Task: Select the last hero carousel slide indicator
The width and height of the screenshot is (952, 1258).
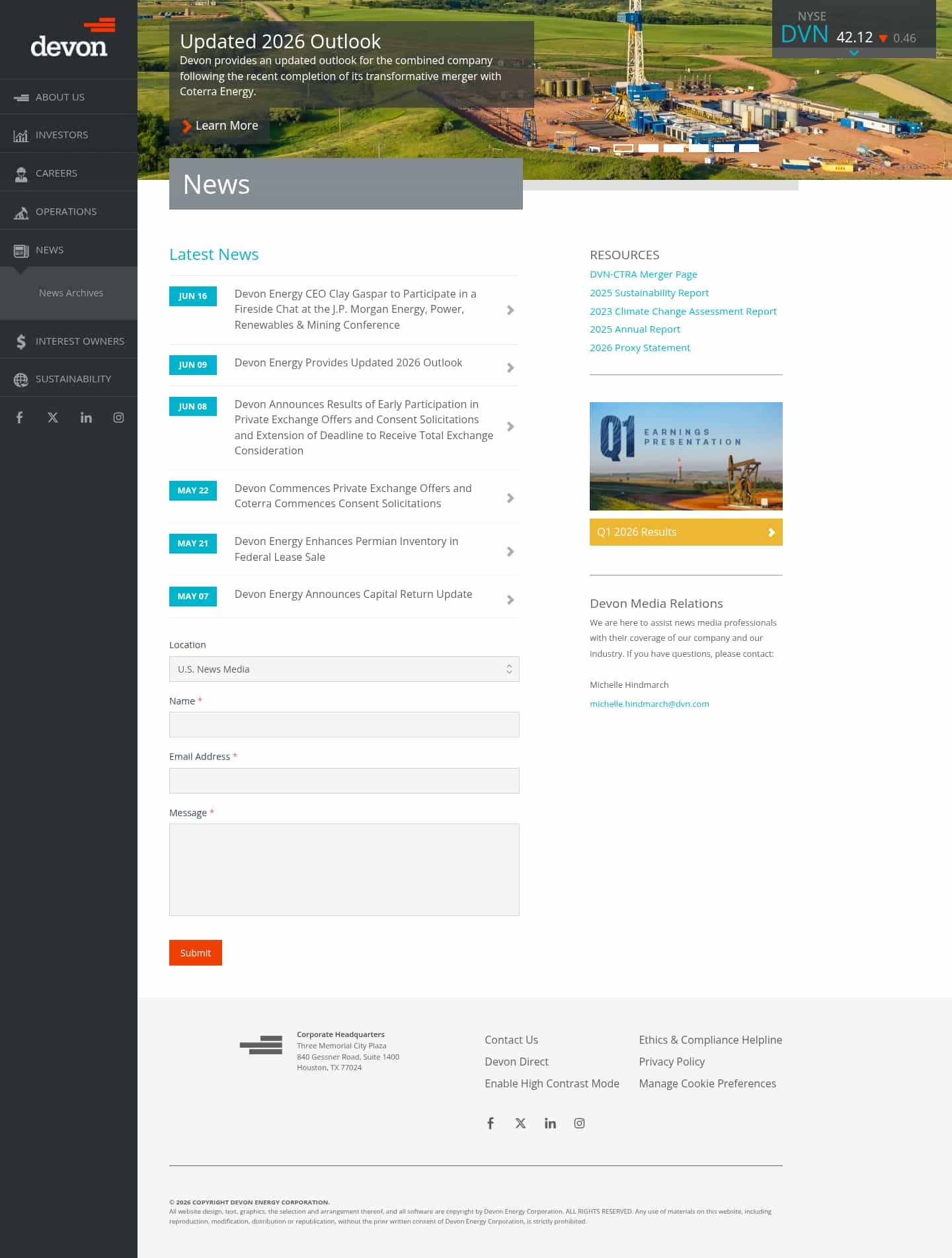Action: [749, 148]
